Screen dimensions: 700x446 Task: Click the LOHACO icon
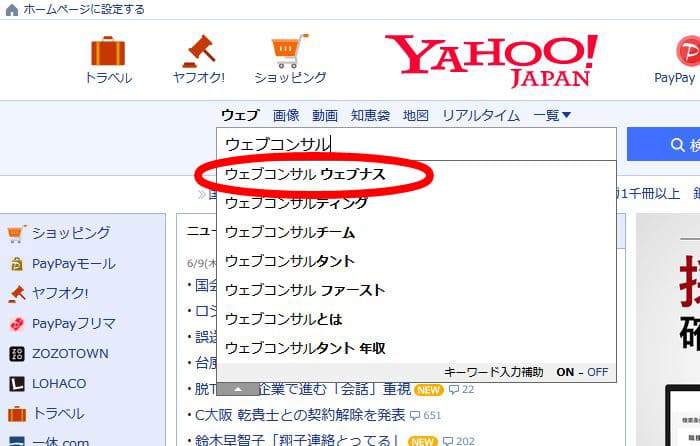17,384
